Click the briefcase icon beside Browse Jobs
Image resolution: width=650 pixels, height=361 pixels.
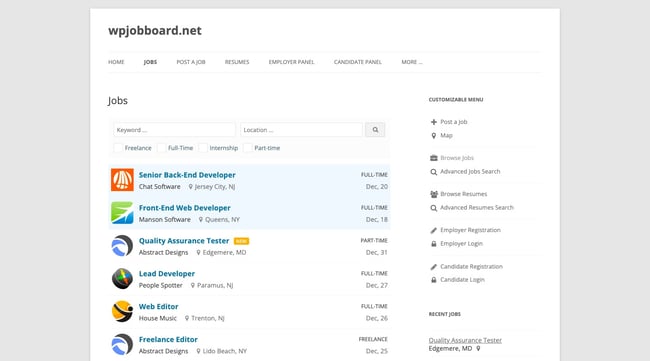pos(434,158)
